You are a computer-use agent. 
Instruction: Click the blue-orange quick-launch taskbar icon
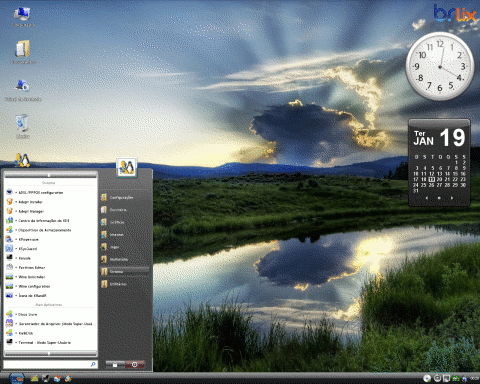tap(57, 379)
